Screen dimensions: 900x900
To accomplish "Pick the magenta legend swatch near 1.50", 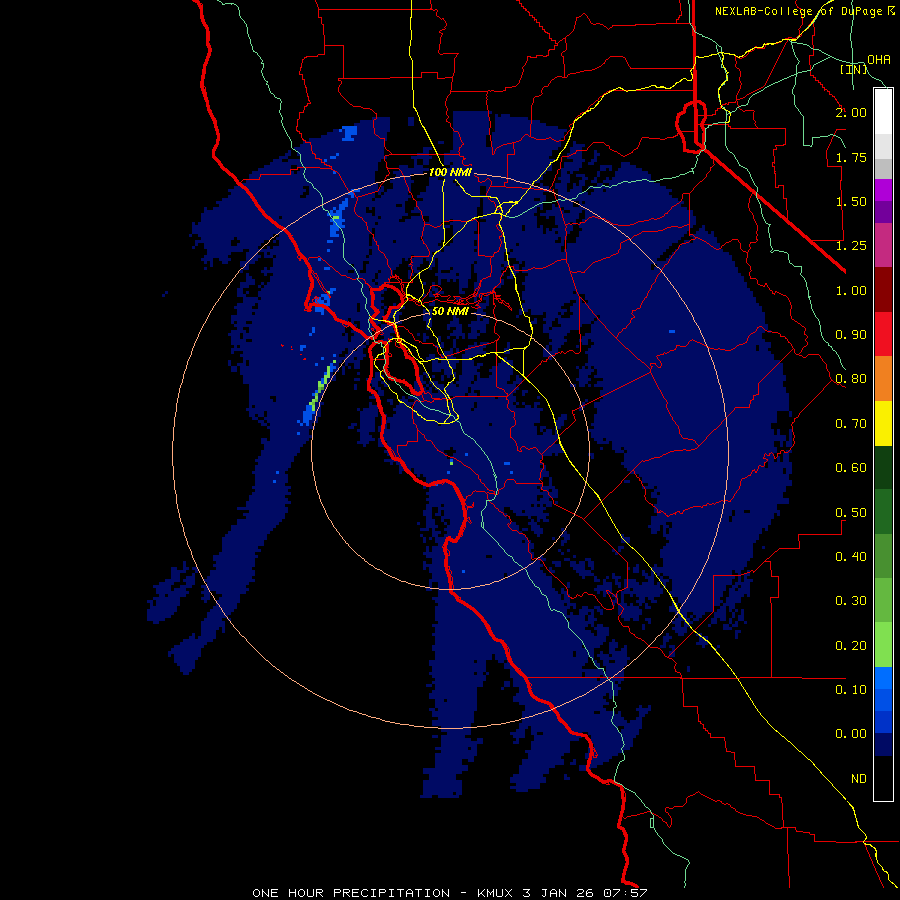I will point(883,190).
